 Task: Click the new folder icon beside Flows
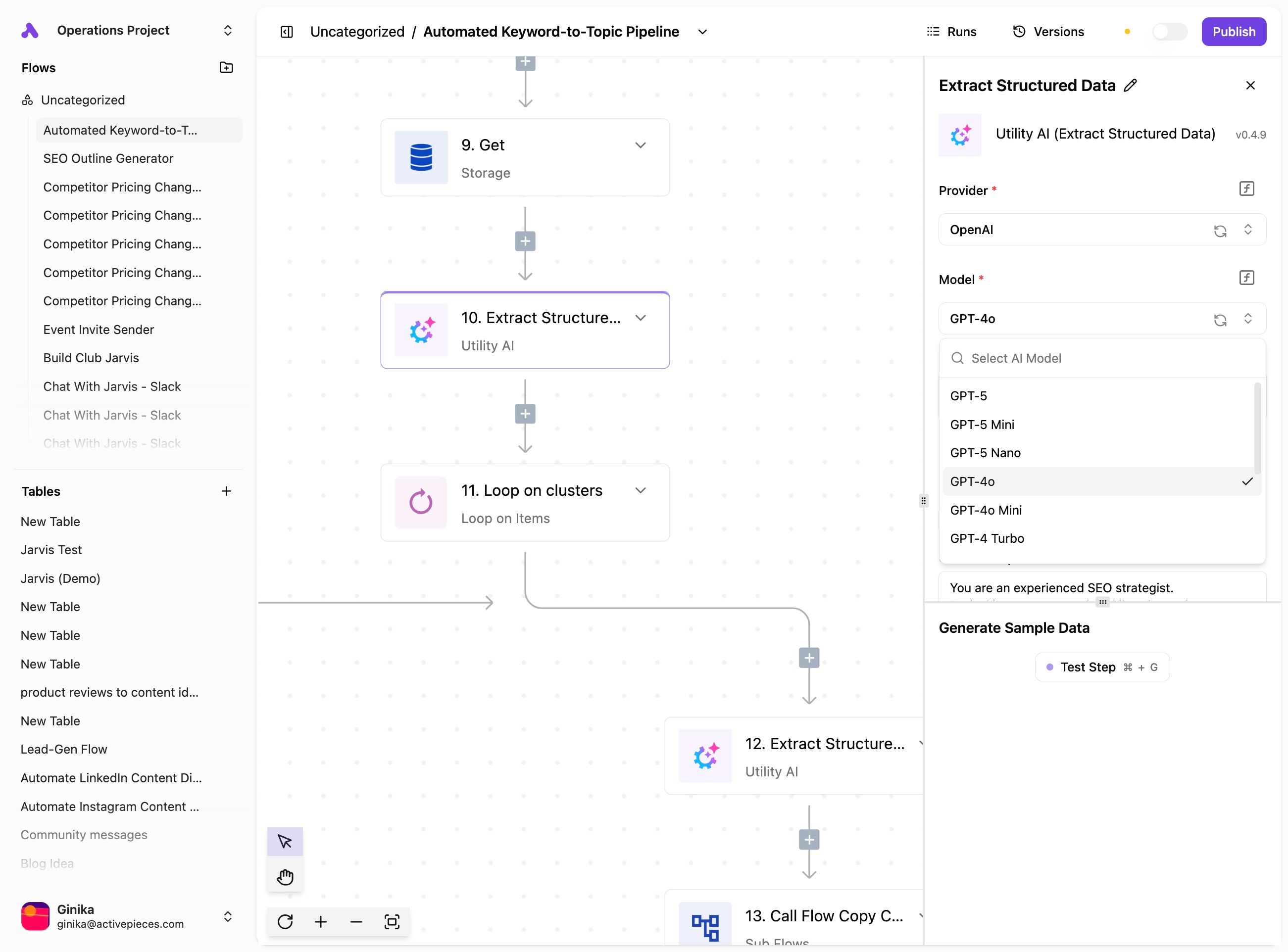(226, 67)
